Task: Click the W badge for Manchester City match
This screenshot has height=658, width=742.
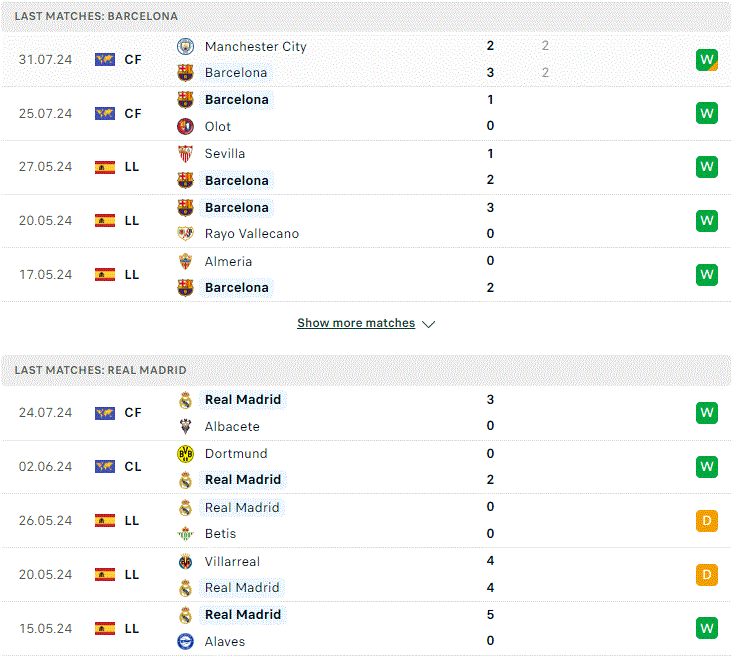Action: tap(707, 60)
